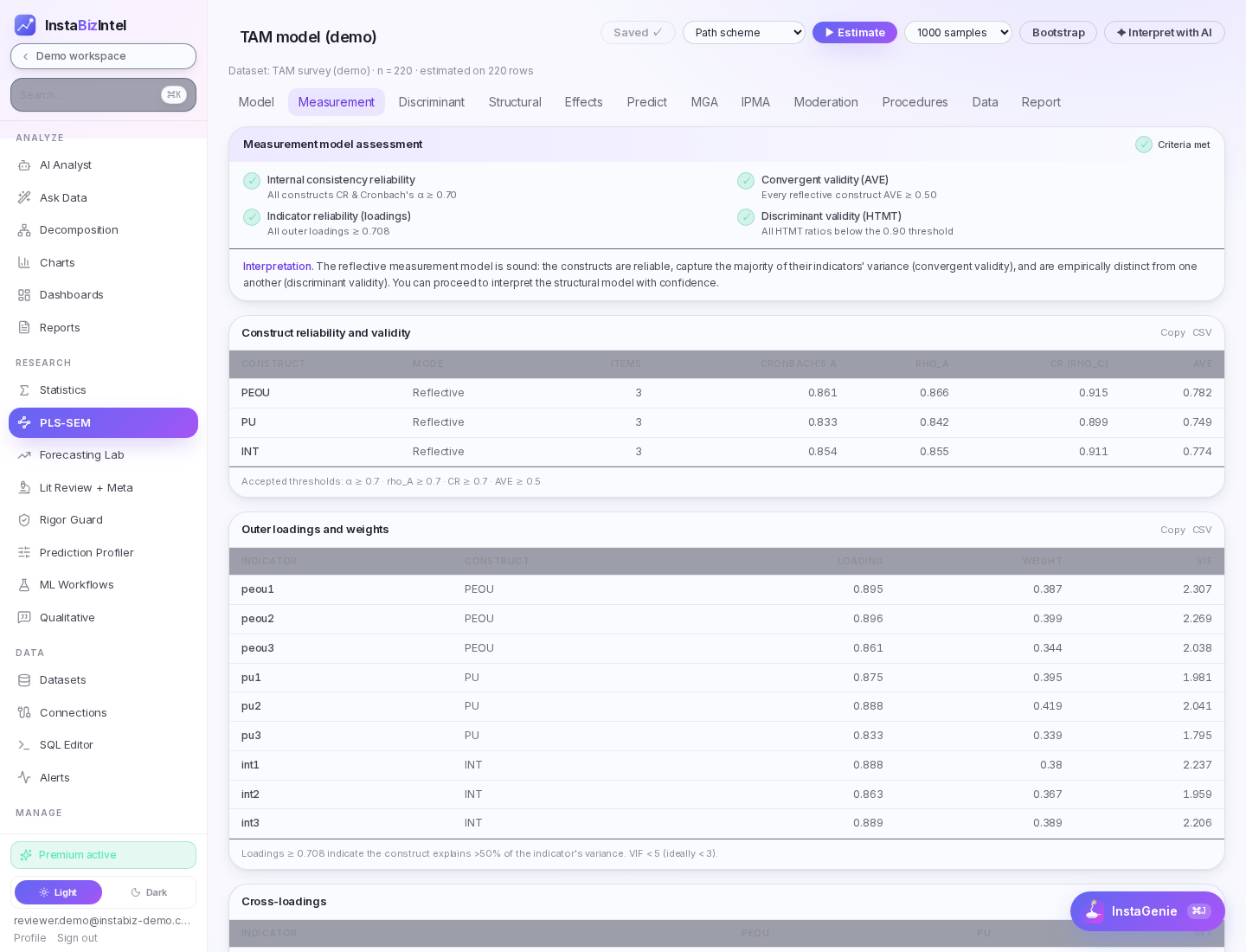Click the Bootstrap button
Viewport: 1246px width, 952px height.
[1058, 33]
